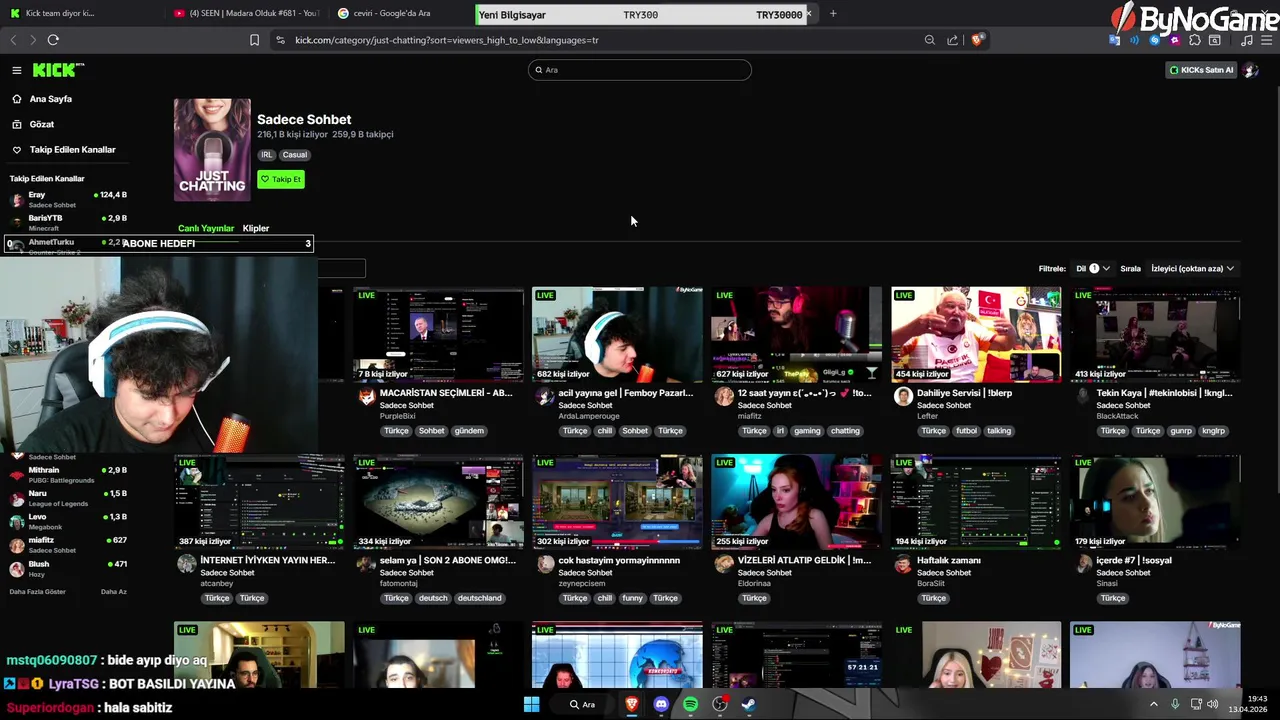
Task: Toggle the Kick sidebar hamburger menu
Action: tap(17, 70)
